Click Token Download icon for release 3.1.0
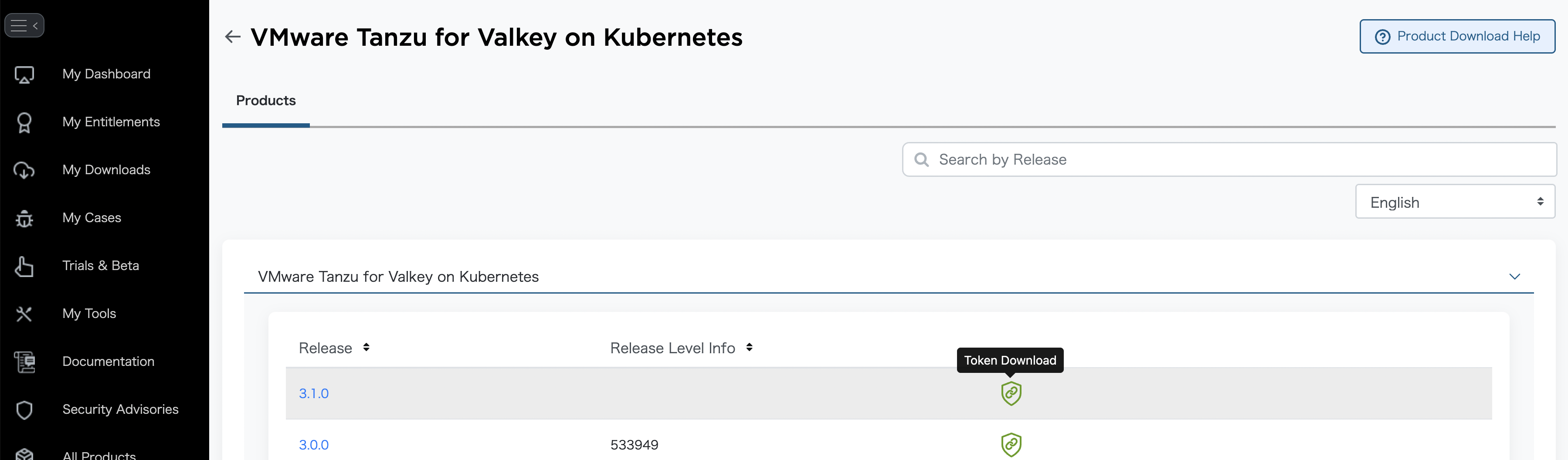The height and width of the screenshot is (460, 1568). coord(1011,394)
